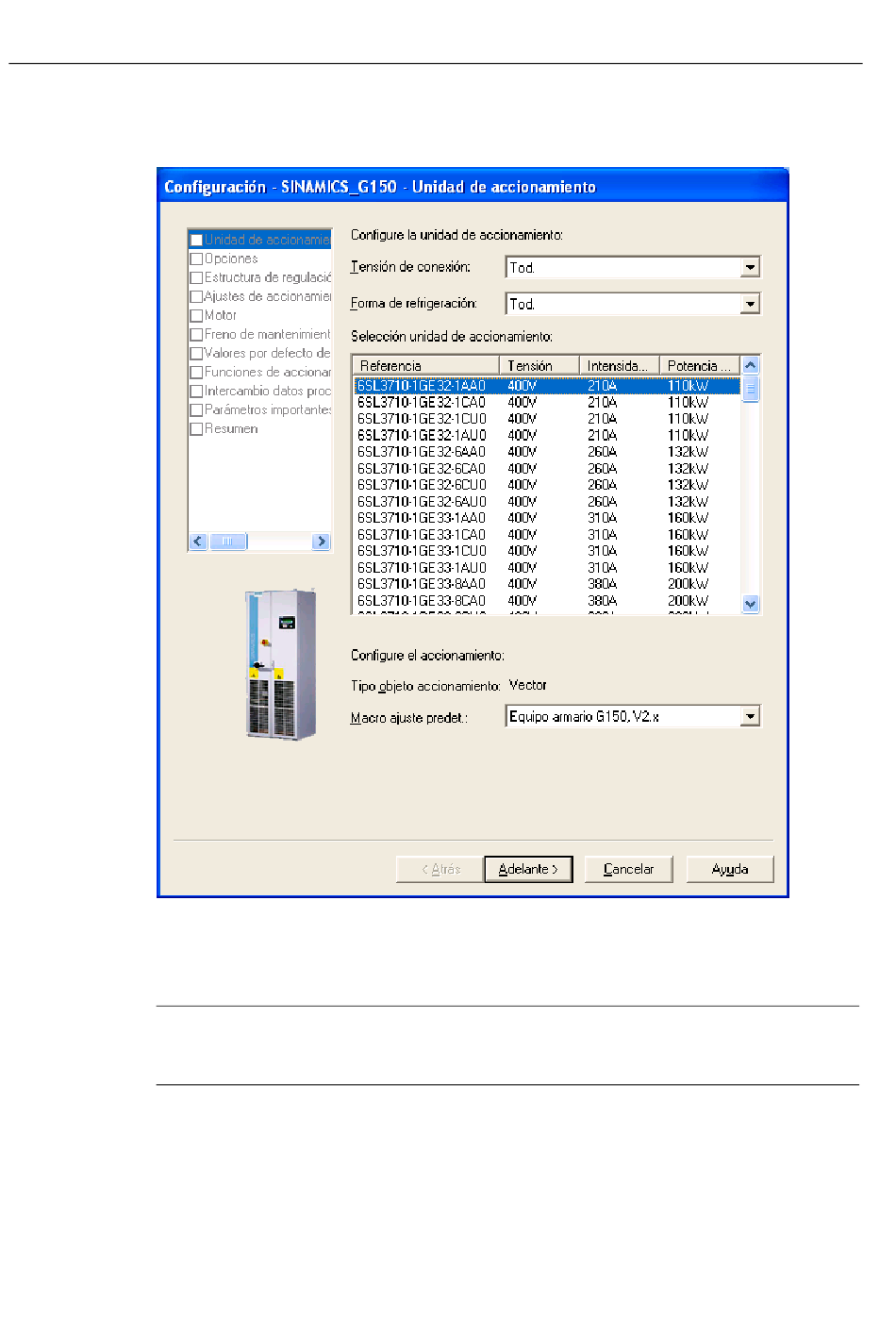Image resolution: width=896 pixels, height=1318 pixels.
Task: Toggle the Estructura de regulación checkbox
Action: pyautogui.click(x=196, y=277)
